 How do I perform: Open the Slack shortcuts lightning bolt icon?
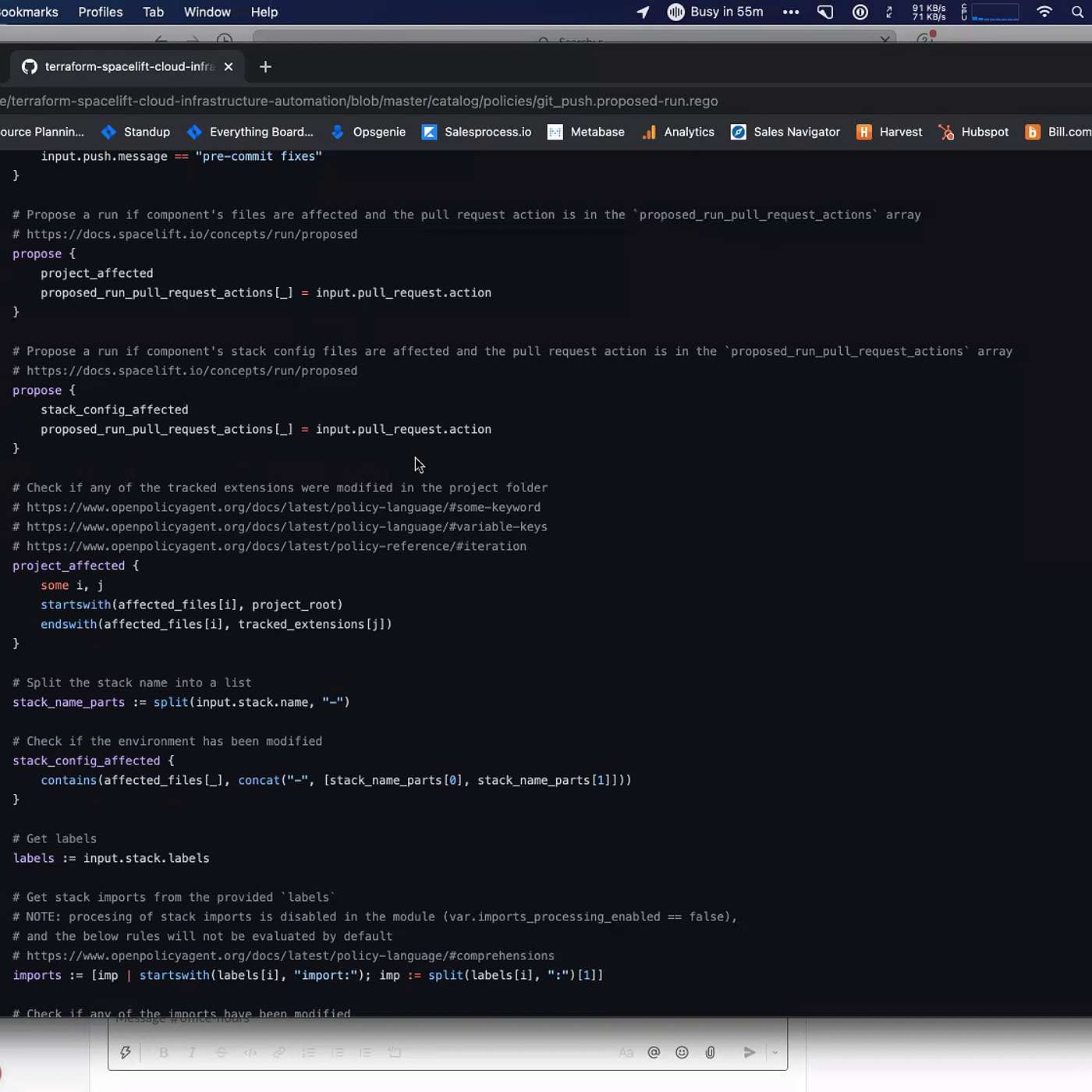click(126, 1052)
